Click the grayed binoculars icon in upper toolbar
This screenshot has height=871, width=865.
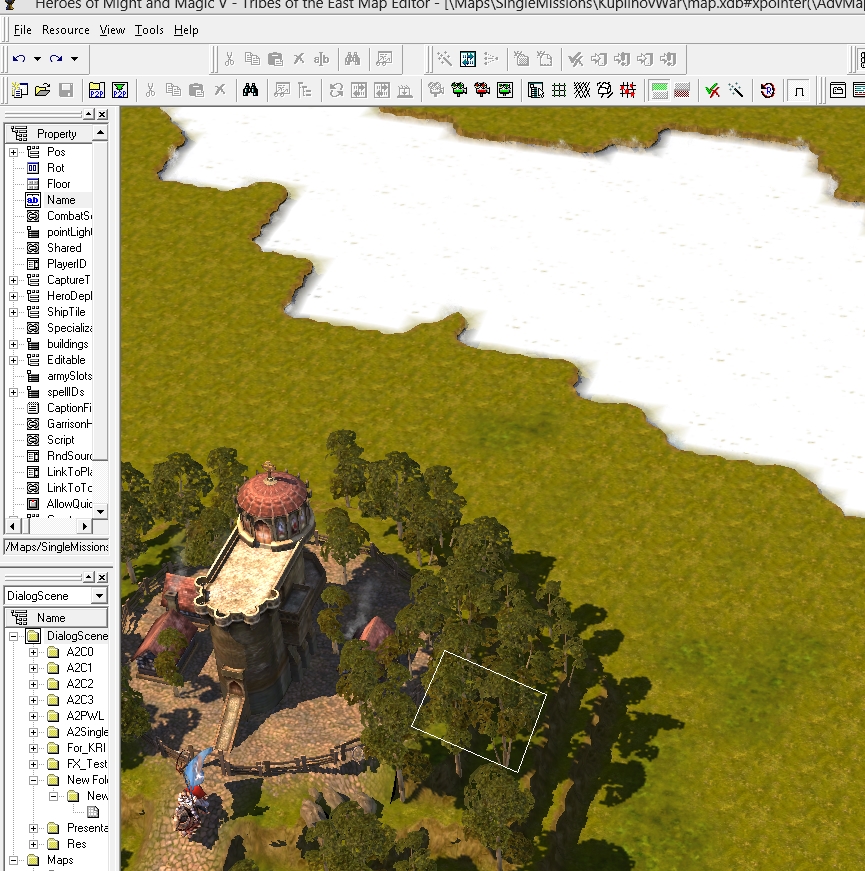[x=352, y=58]
